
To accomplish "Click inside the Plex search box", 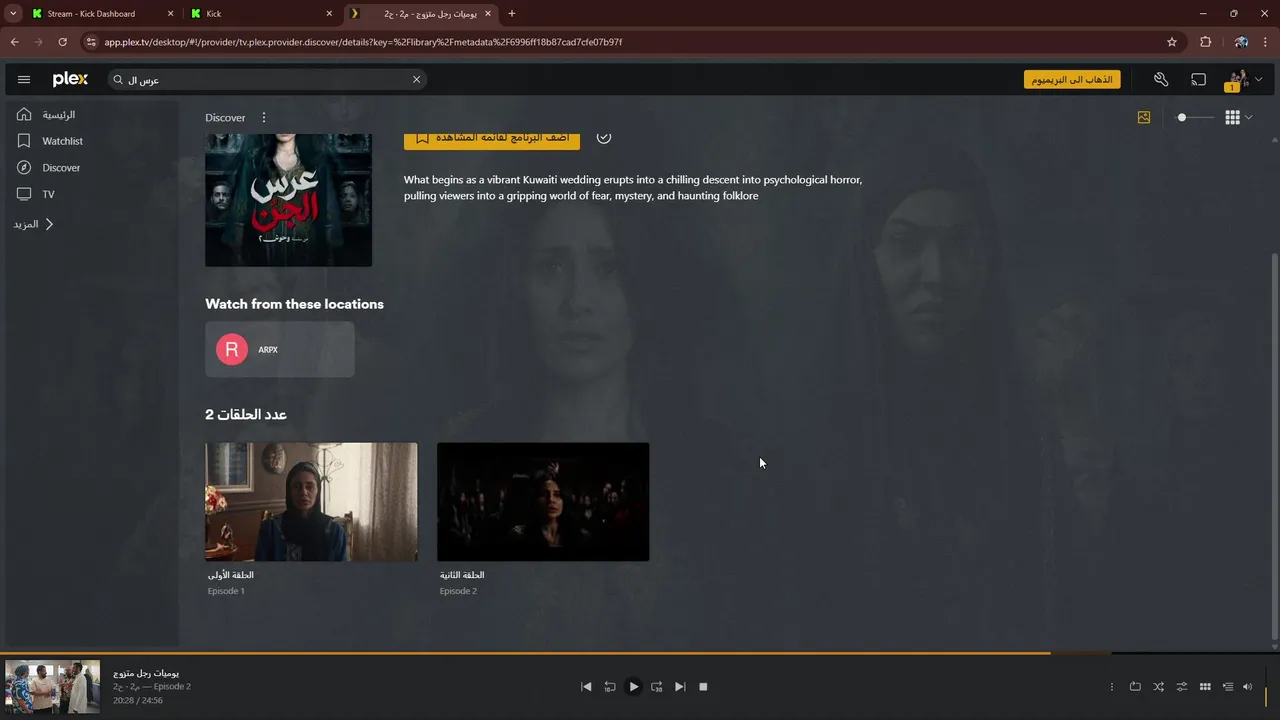I will click(x=267, y=79).
